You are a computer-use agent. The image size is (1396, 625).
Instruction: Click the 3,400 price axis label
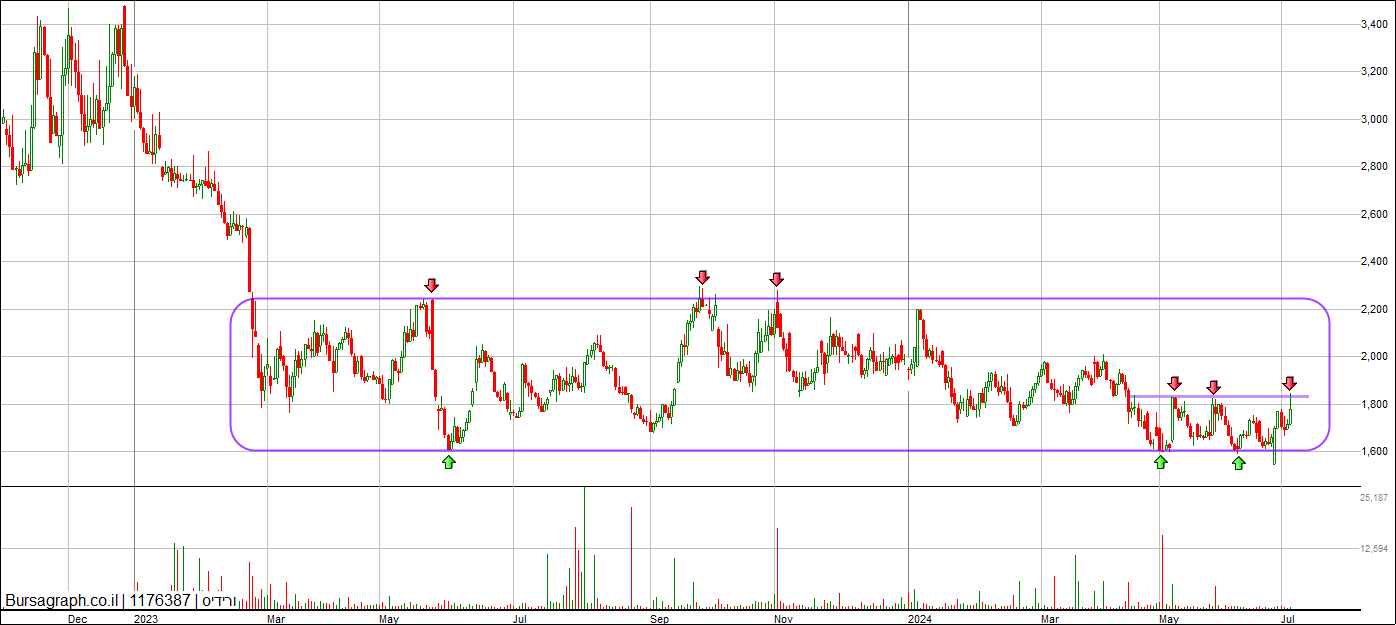(x=1376, y=24)
